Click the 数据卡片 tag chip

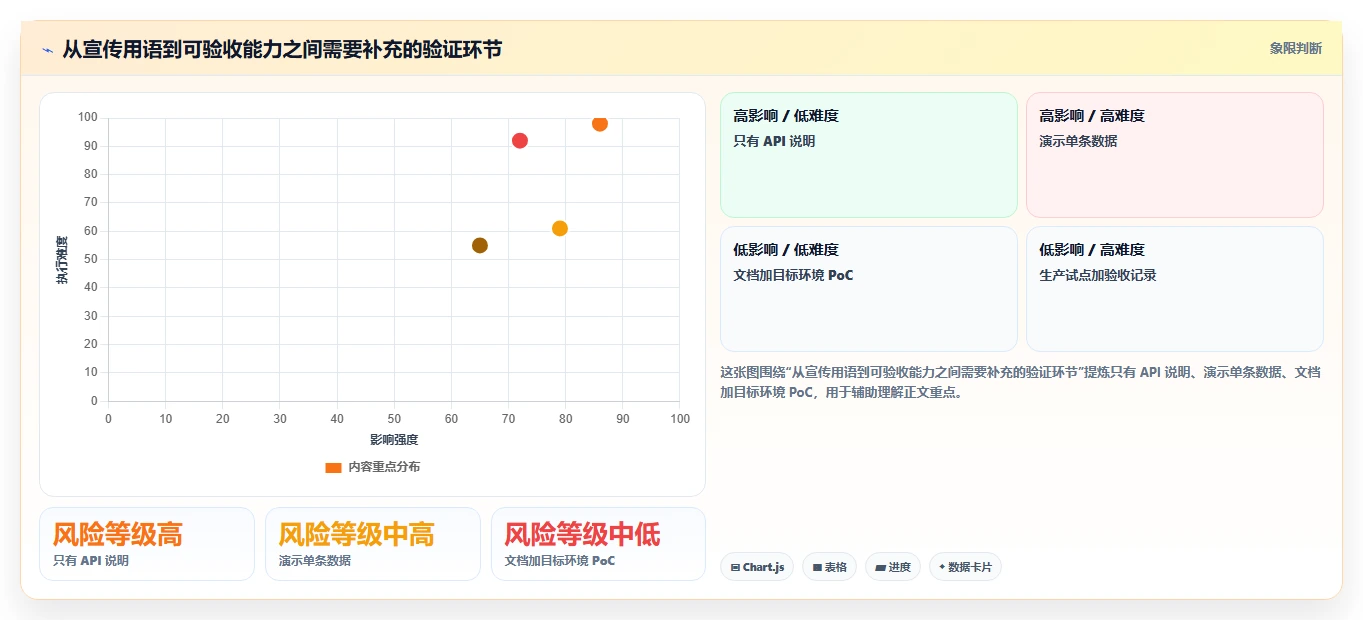(x=965, y=567)
